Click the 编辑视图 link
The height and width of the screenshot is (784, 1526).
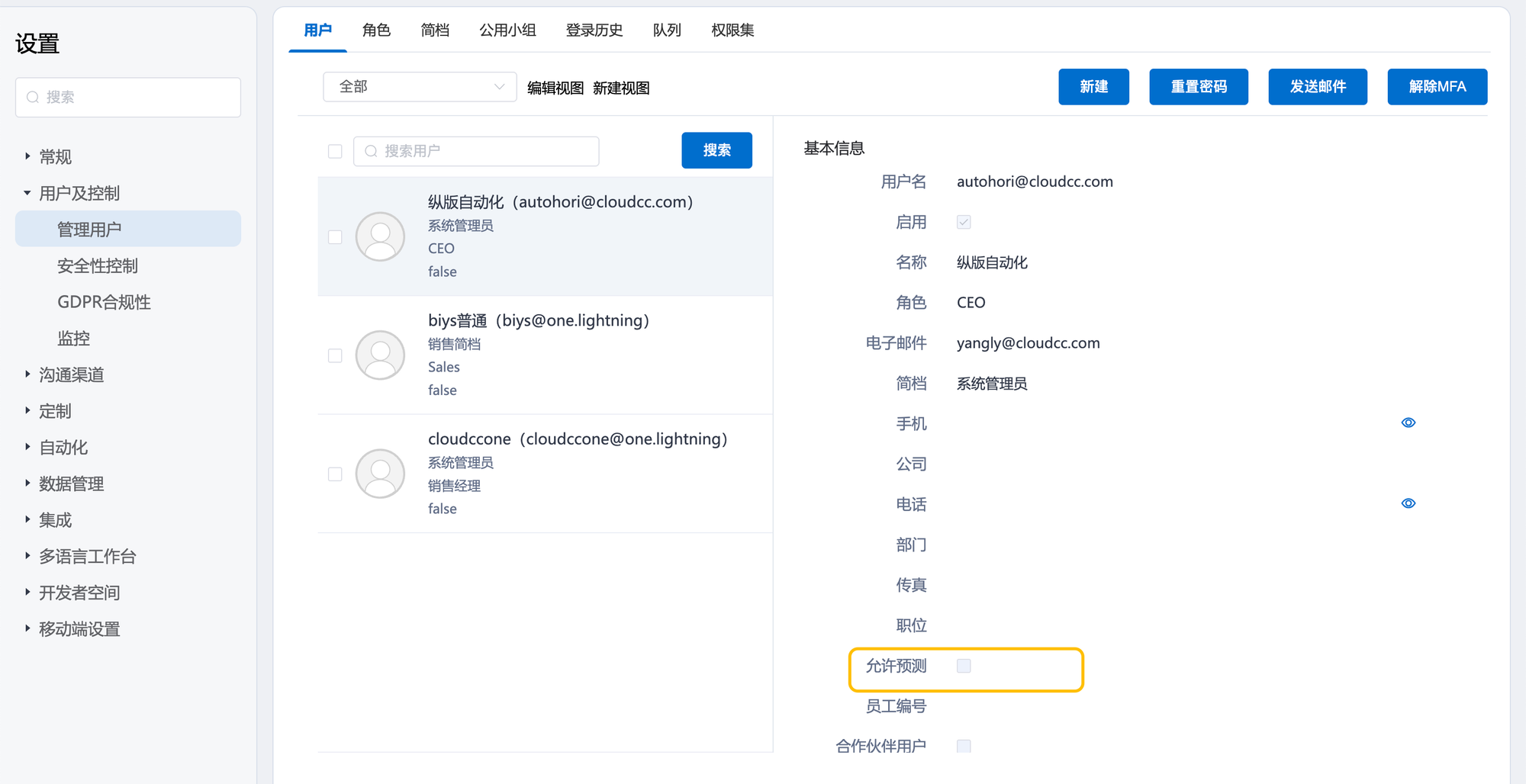[x=555, y=88]
